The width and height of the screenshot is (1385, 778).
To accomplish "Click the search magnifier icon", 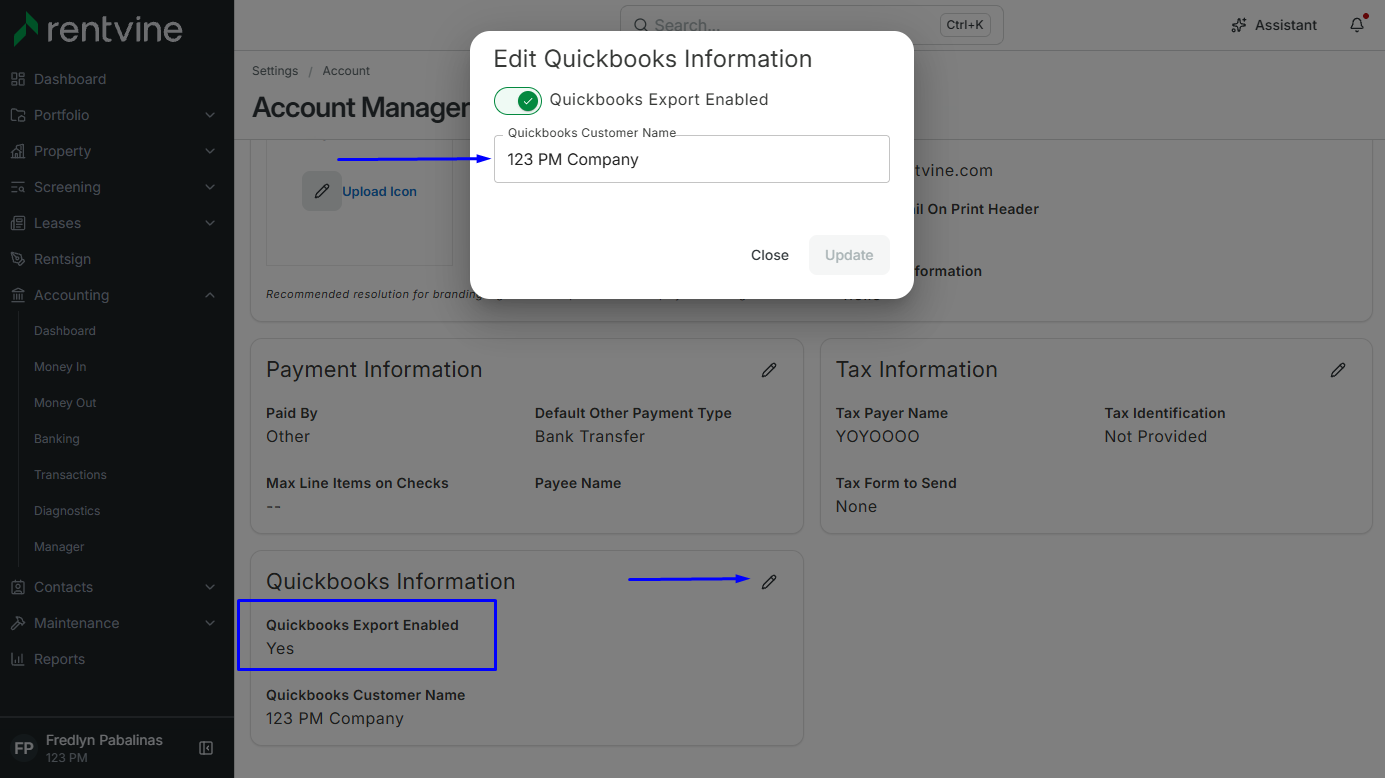I will pos(641,25).
